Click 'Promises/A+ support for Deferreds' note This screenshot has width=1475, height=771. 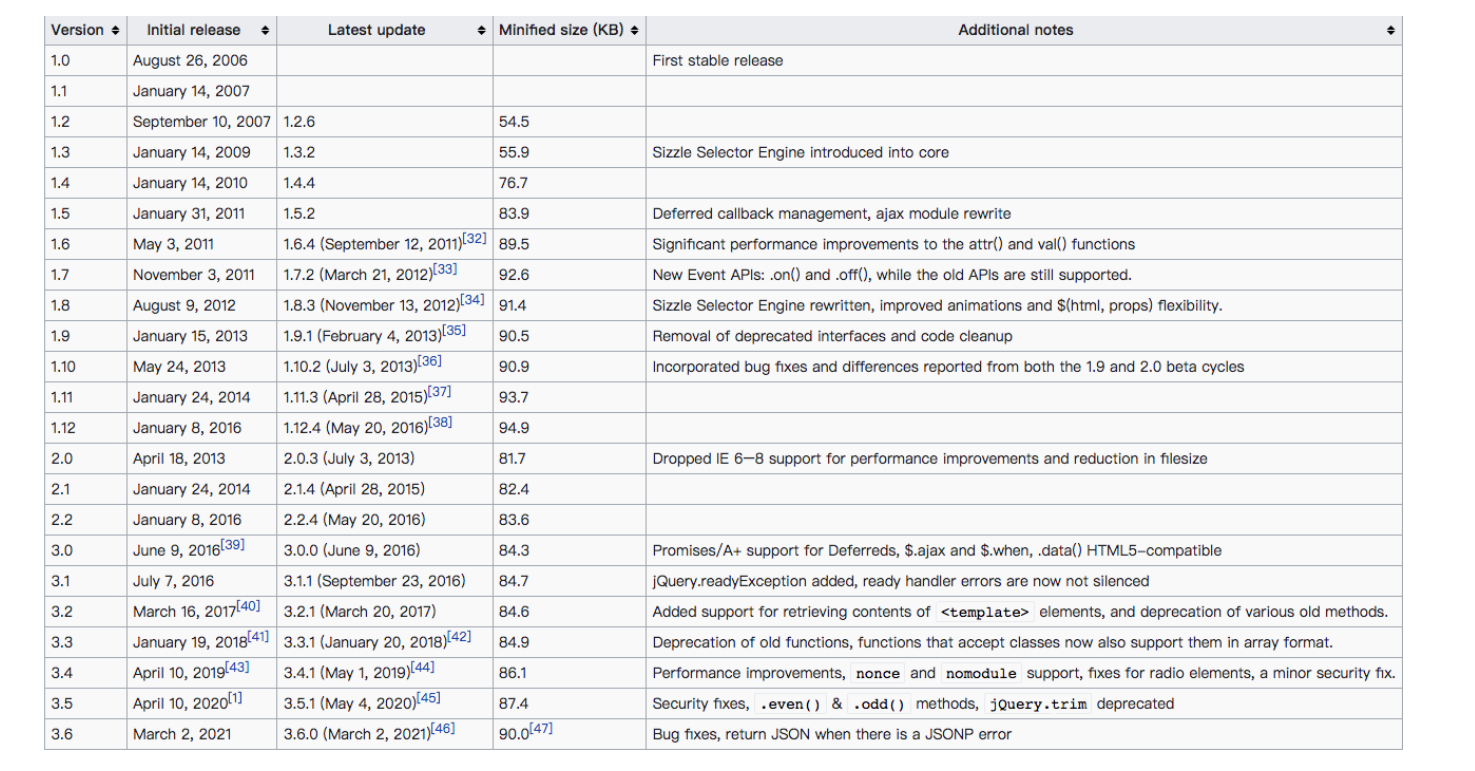coord(937,550)
